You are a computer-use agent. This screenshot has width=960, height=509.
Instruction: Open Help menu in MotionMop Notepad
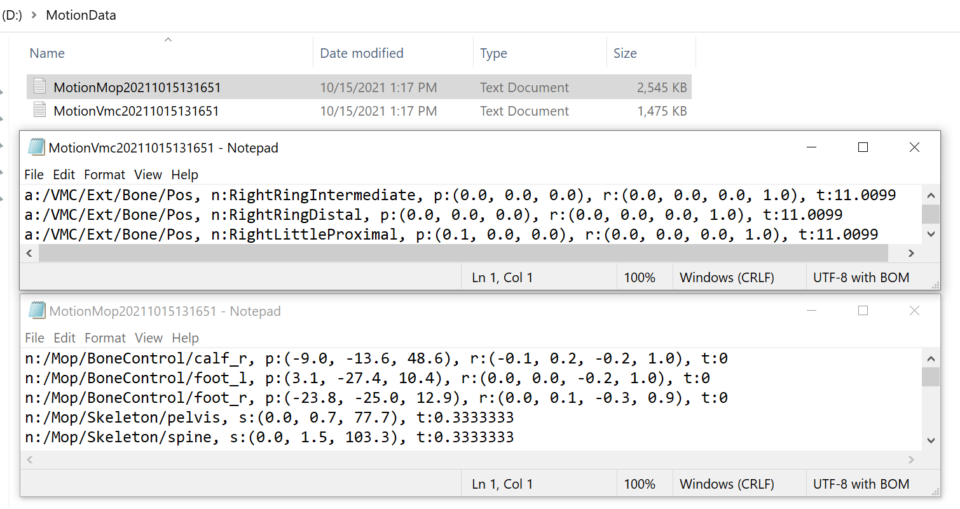coord(185,338)
